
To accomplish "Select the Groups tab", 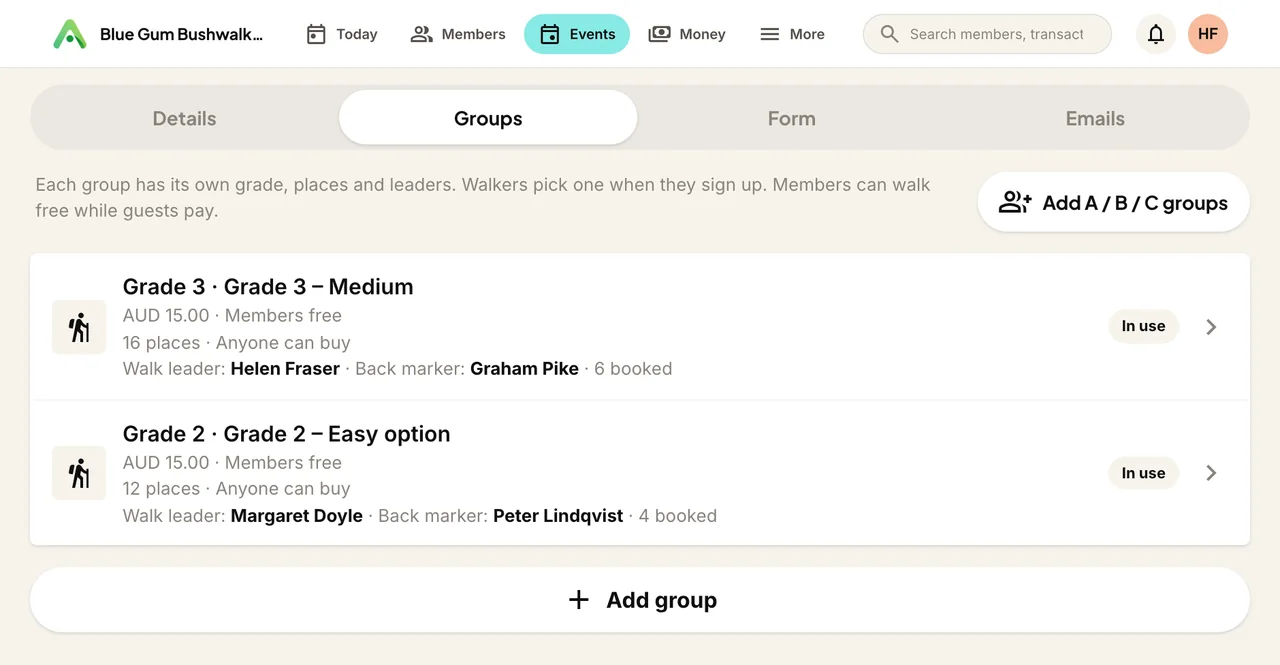I will (488, 118).
